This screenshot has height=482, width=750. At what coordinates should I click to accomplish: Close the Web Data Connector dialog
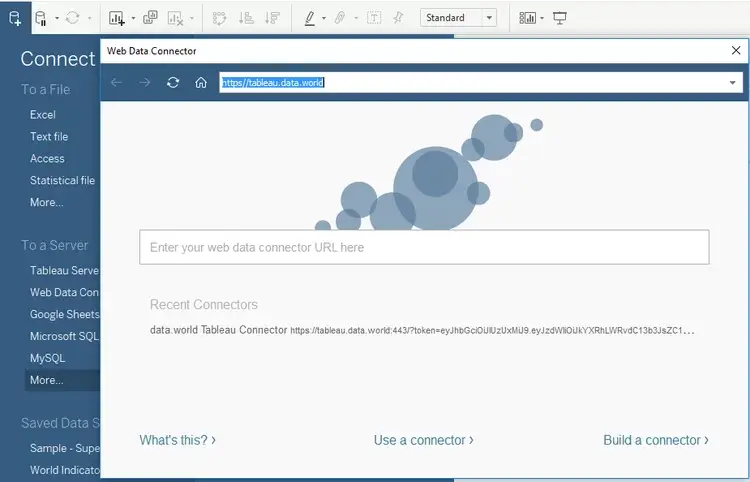pos(736,50)
